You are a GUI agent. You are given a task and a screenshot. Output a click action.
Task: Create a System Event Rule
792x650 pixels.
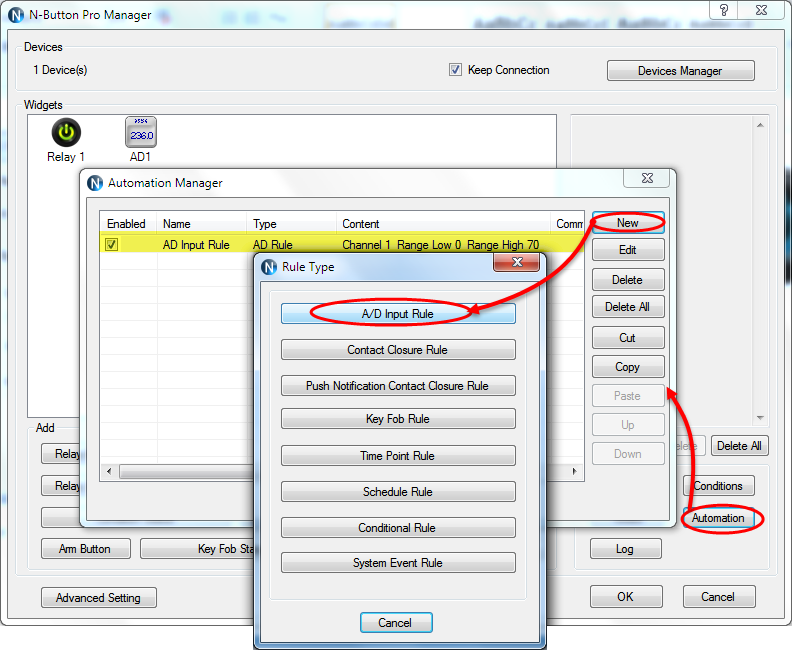[398, 563]
